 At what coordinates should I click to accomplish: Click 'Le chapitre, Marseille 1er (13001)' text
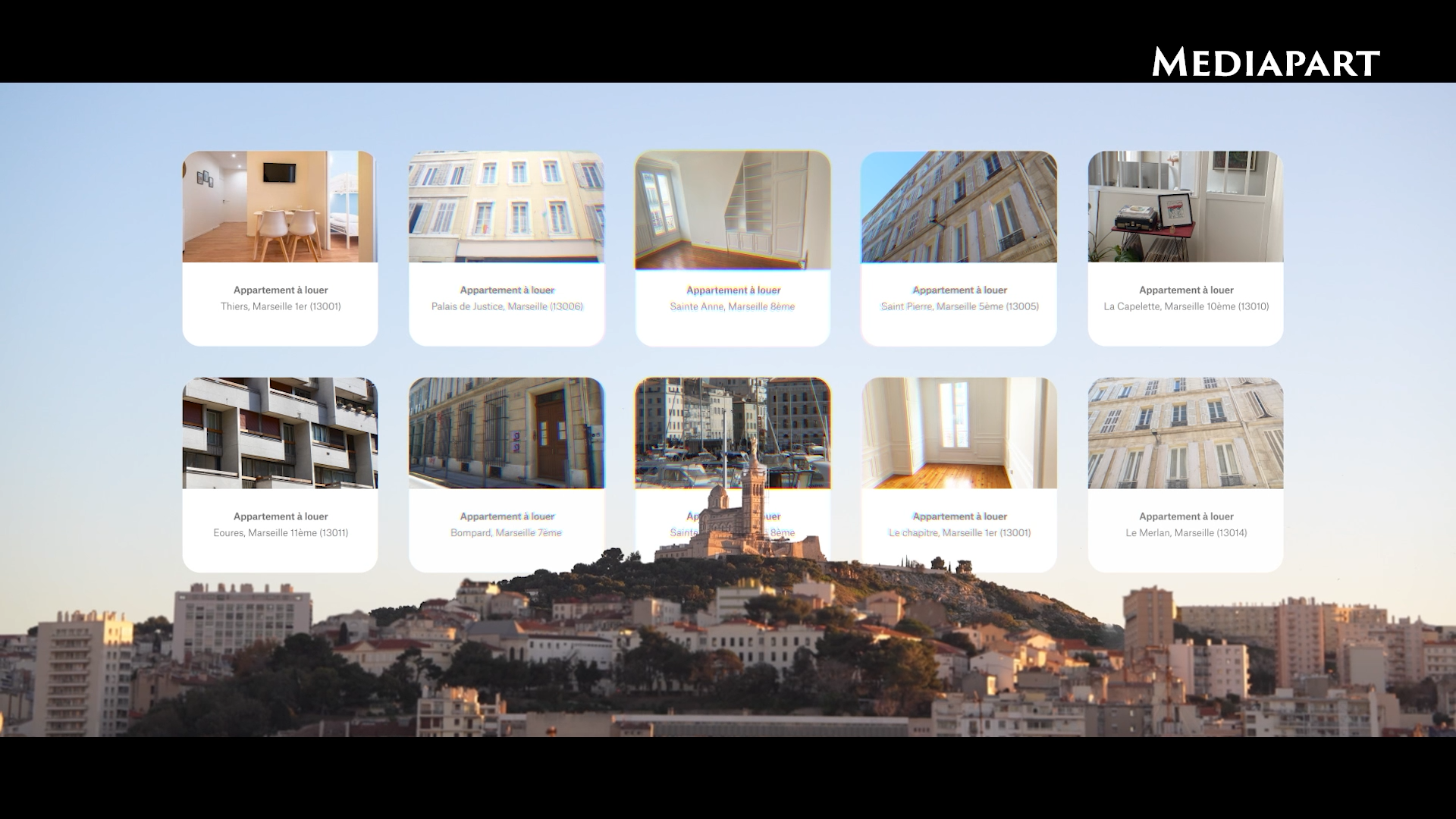pos(959,533)
